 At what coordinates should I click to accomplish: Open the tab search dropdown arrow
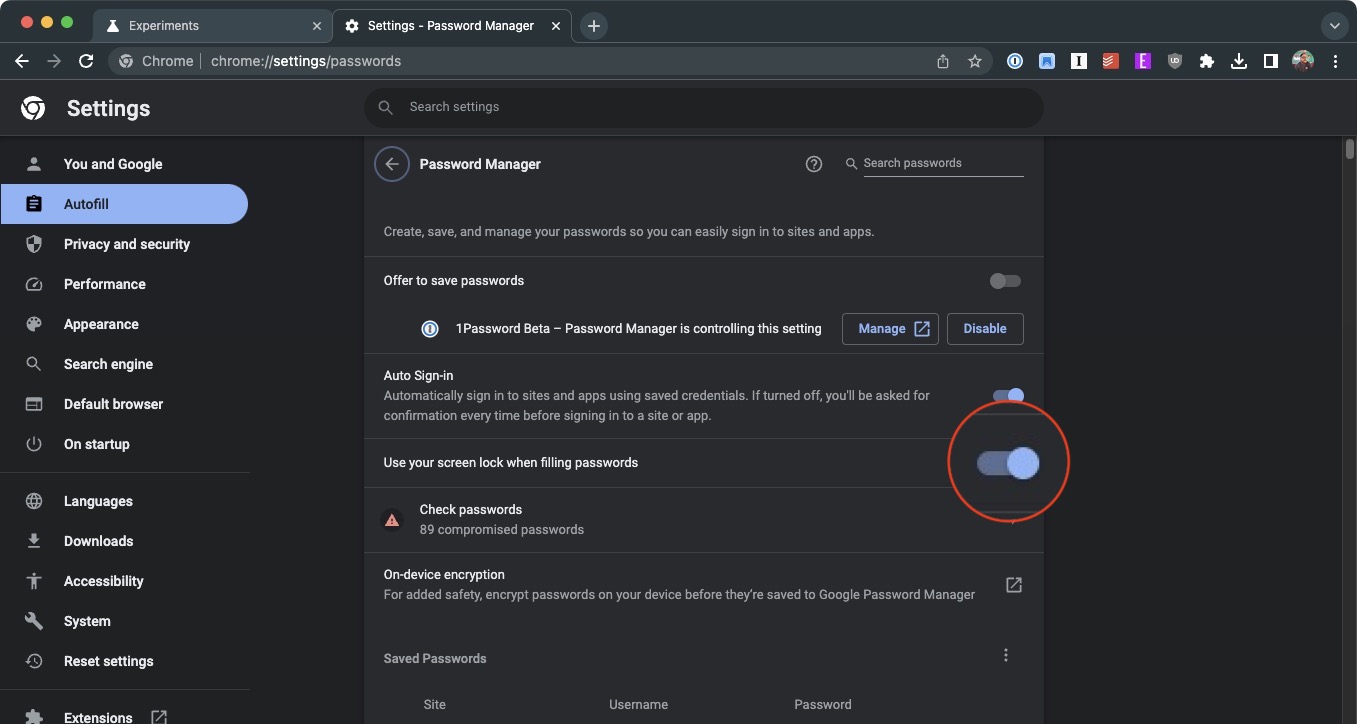pyautogui.click(x=1334, y=26)
